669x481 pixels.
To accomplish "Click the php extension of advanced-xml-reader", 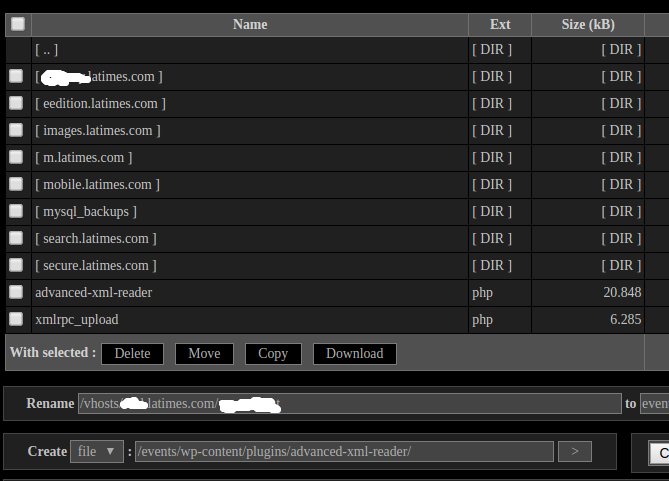I will tap(483, 293).
